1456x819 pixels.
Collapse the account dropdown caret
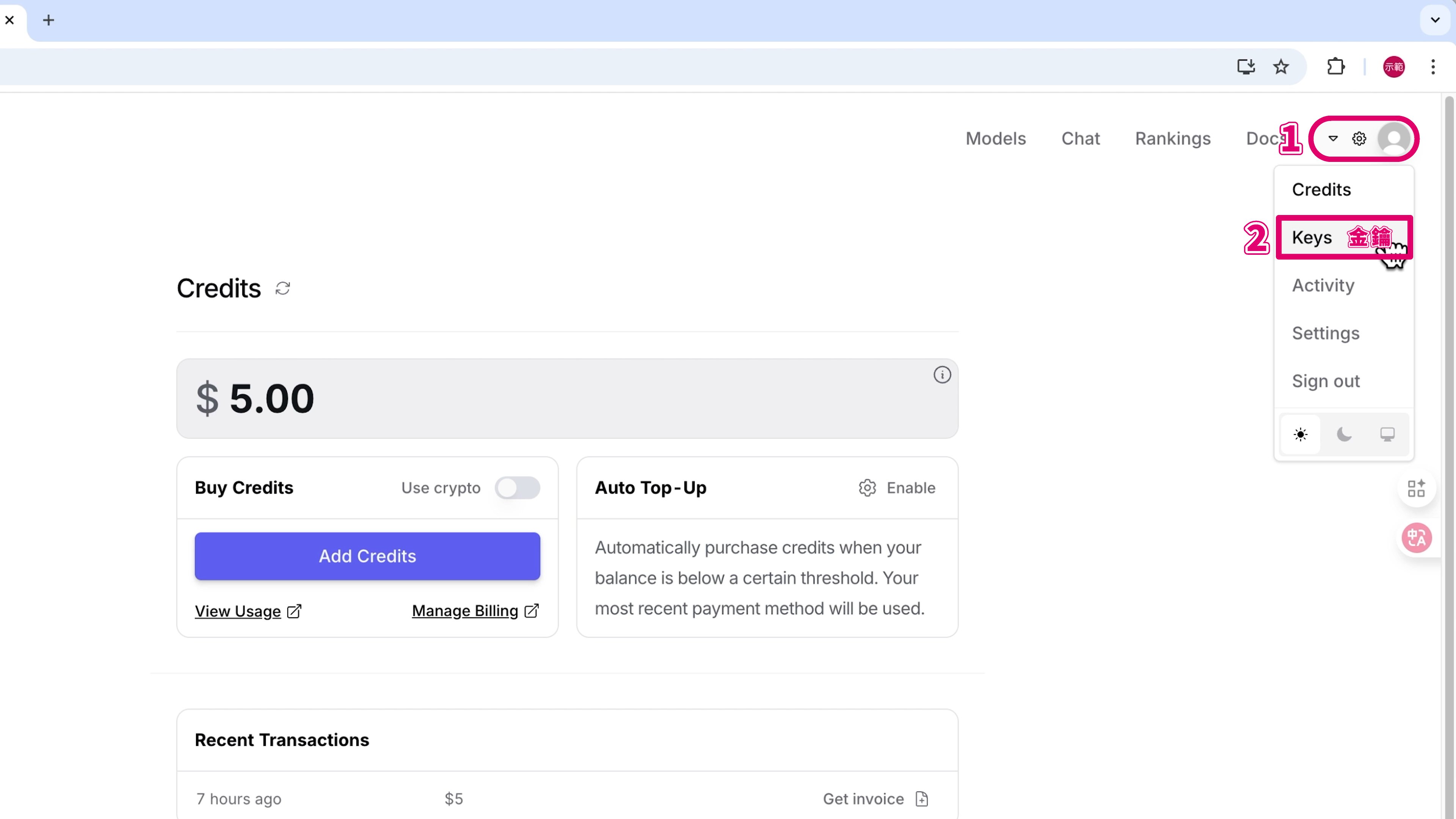pyautogui.click(x=1333, y=138)
